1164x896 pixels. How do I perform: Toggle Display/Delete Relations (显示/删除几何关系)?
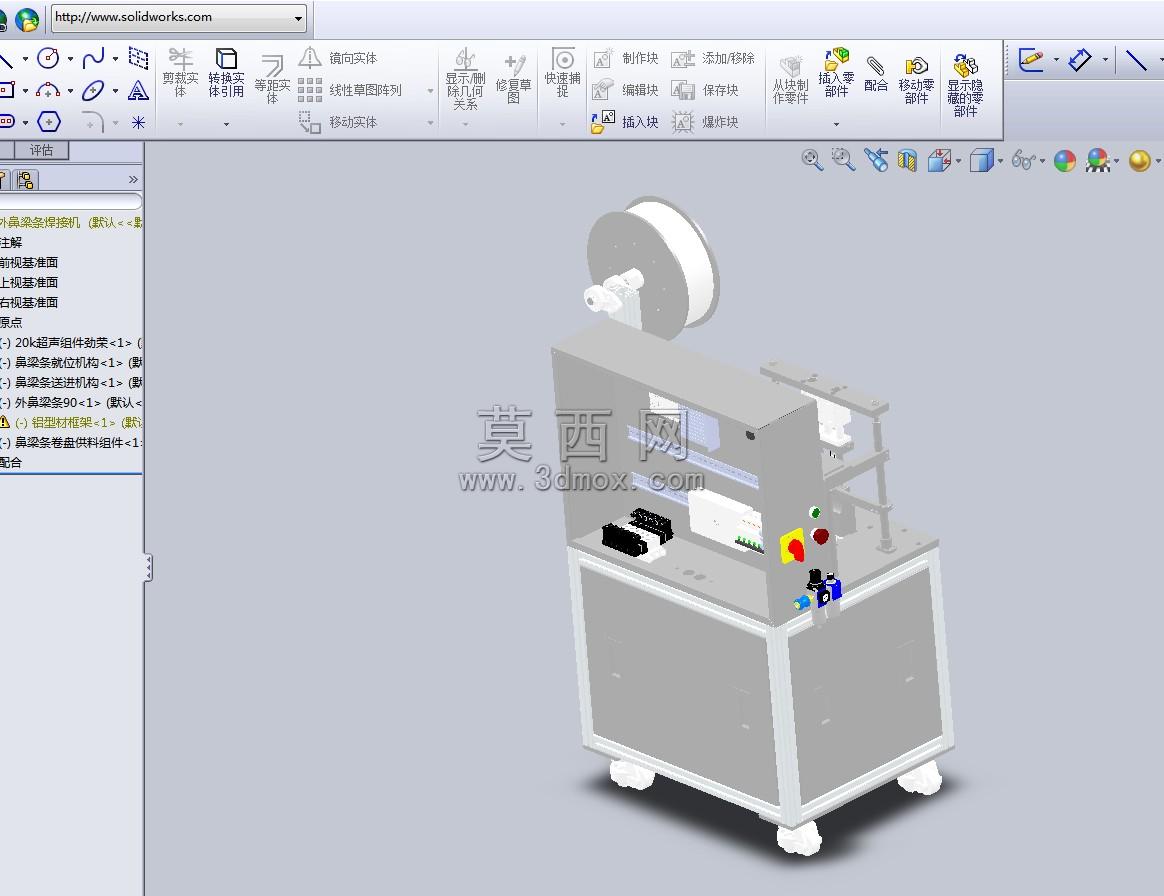(465, 79)
